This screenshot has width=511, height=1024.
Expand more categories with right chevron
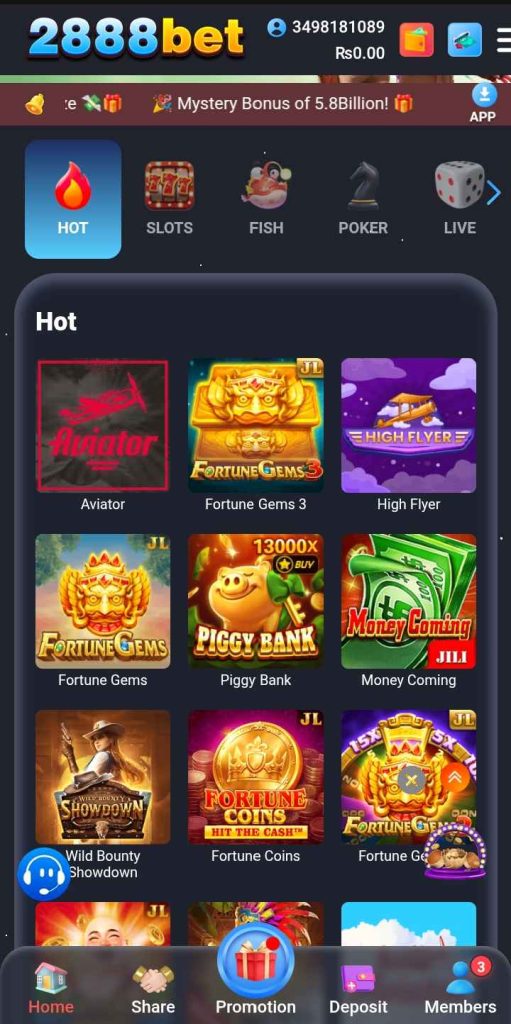[493, 193]
